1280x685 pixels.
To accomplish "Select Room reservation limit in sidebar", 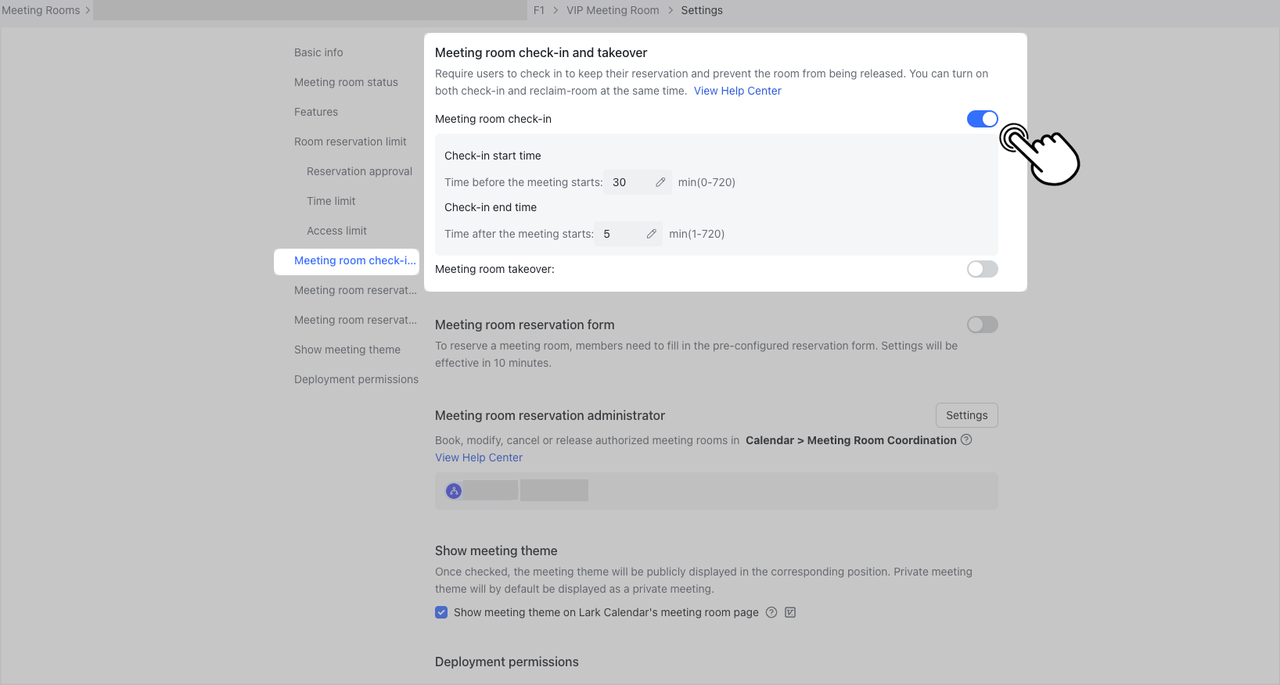I will click(x=350, y=142).
